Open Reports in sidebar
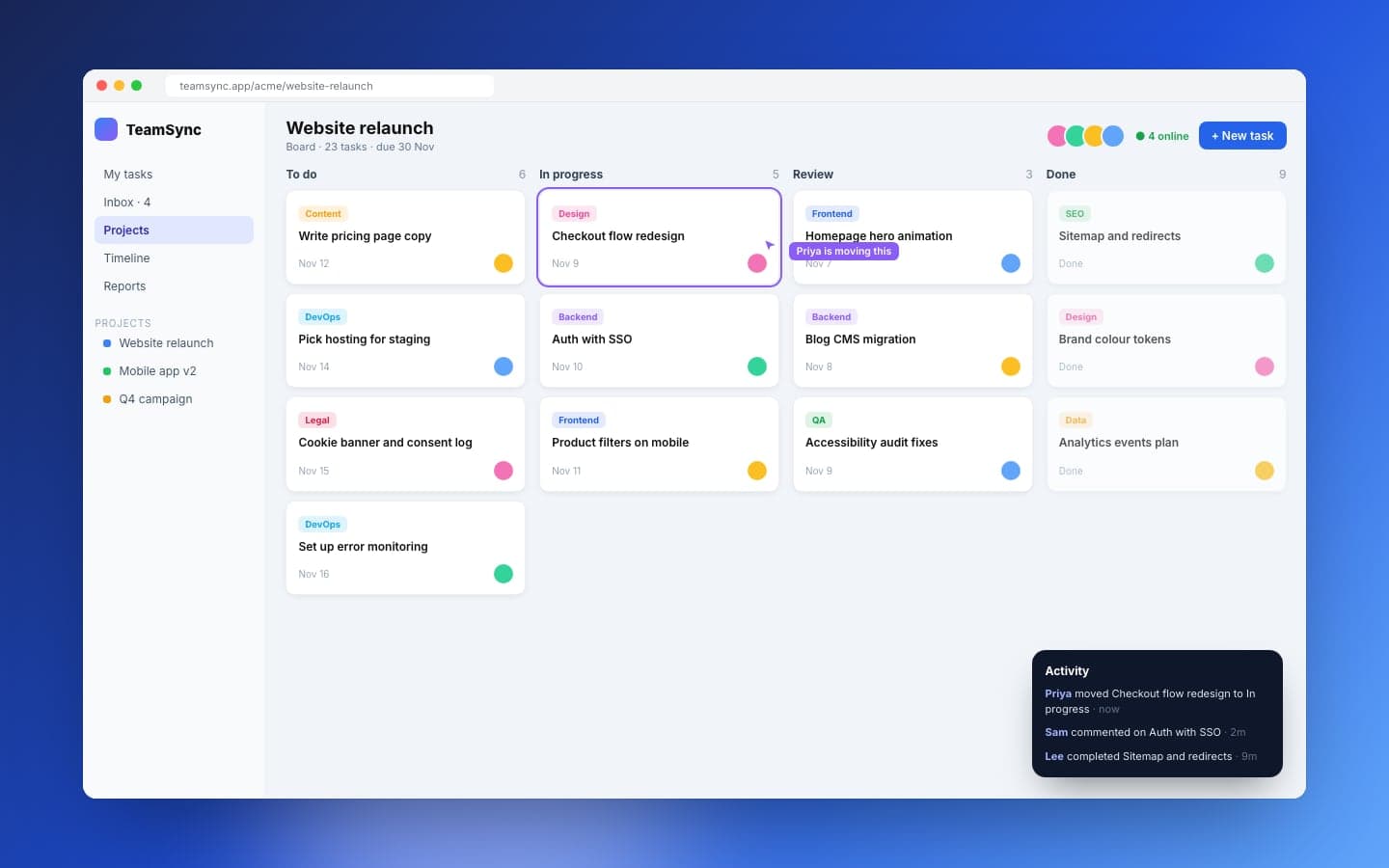This screenshot has height=868, width=1389. coord(174,286)
